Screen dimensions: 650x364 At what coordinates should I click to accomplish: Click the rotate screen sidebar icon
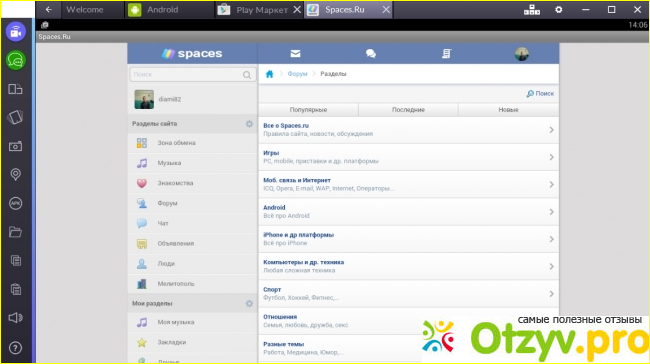click(x=15, y=117)
